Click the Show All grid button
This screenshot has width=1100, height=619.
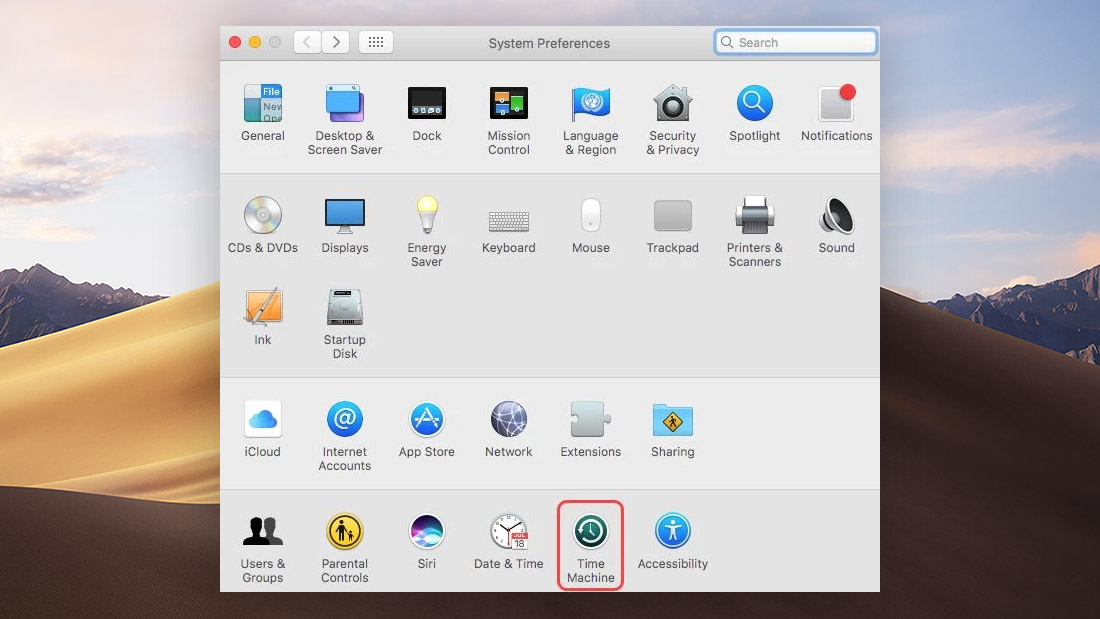376,42
